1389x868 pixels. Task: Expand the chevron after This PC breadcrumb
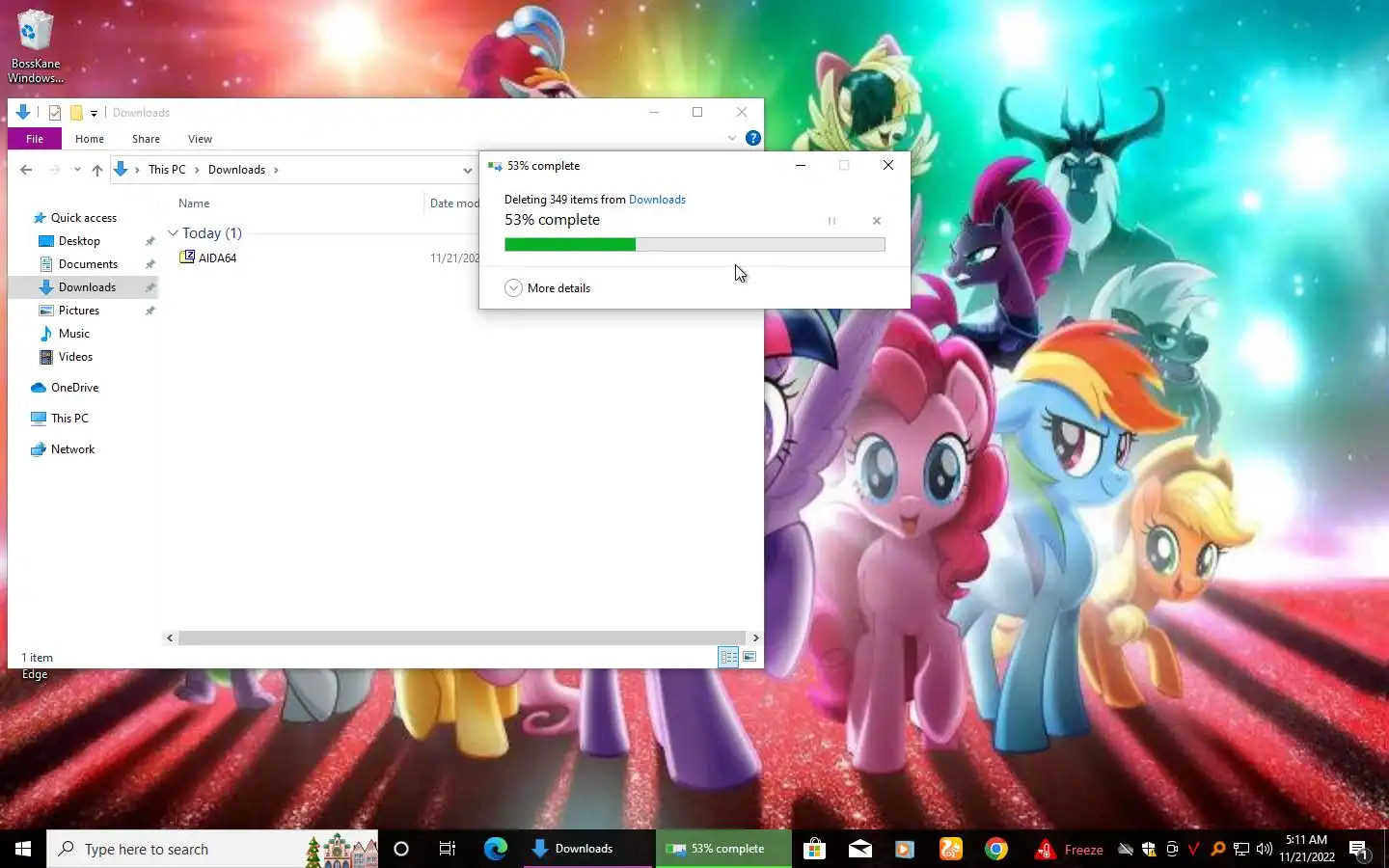(x=197, y=170)
